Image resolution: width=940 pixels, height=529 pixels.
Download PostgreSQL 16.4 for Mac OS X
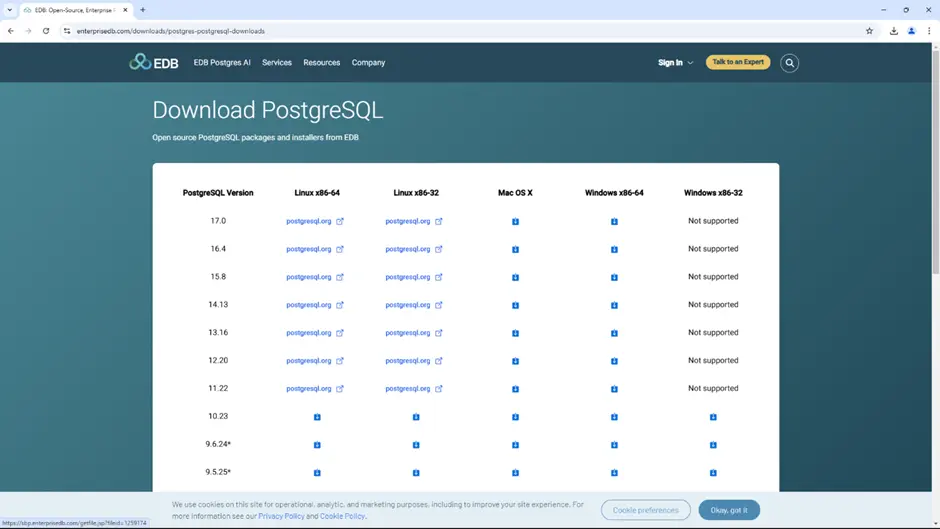[x=515, y=249]
